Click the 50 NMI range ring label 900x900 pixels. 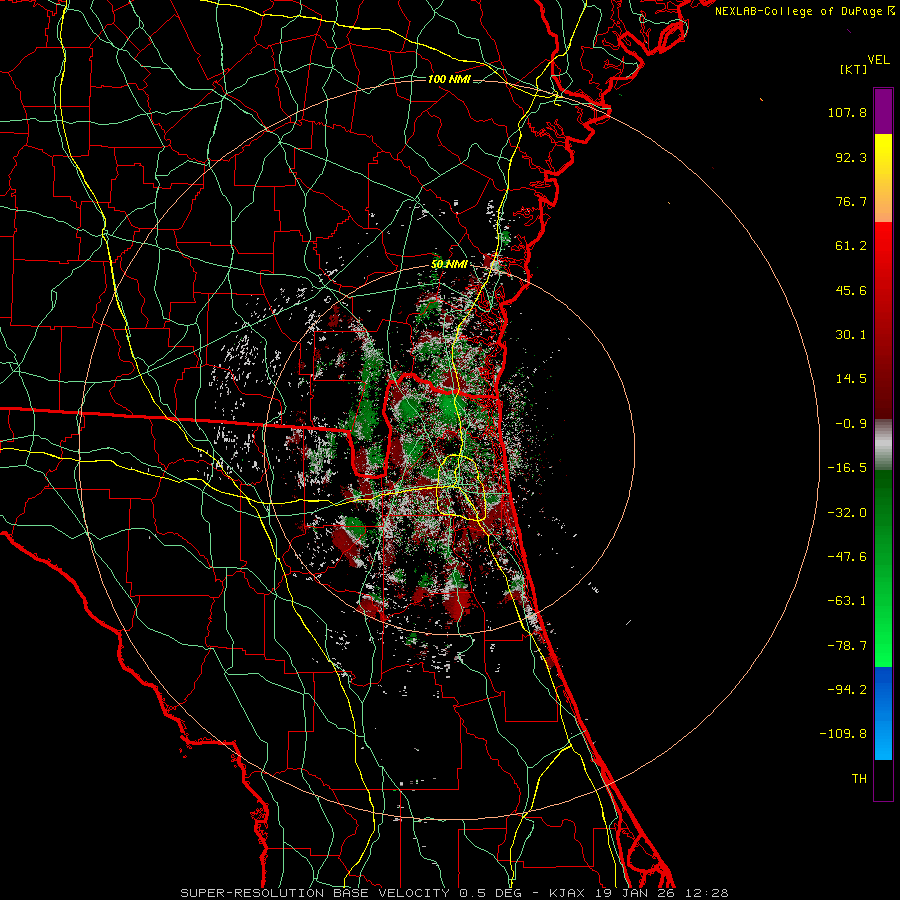click(449, 265)
